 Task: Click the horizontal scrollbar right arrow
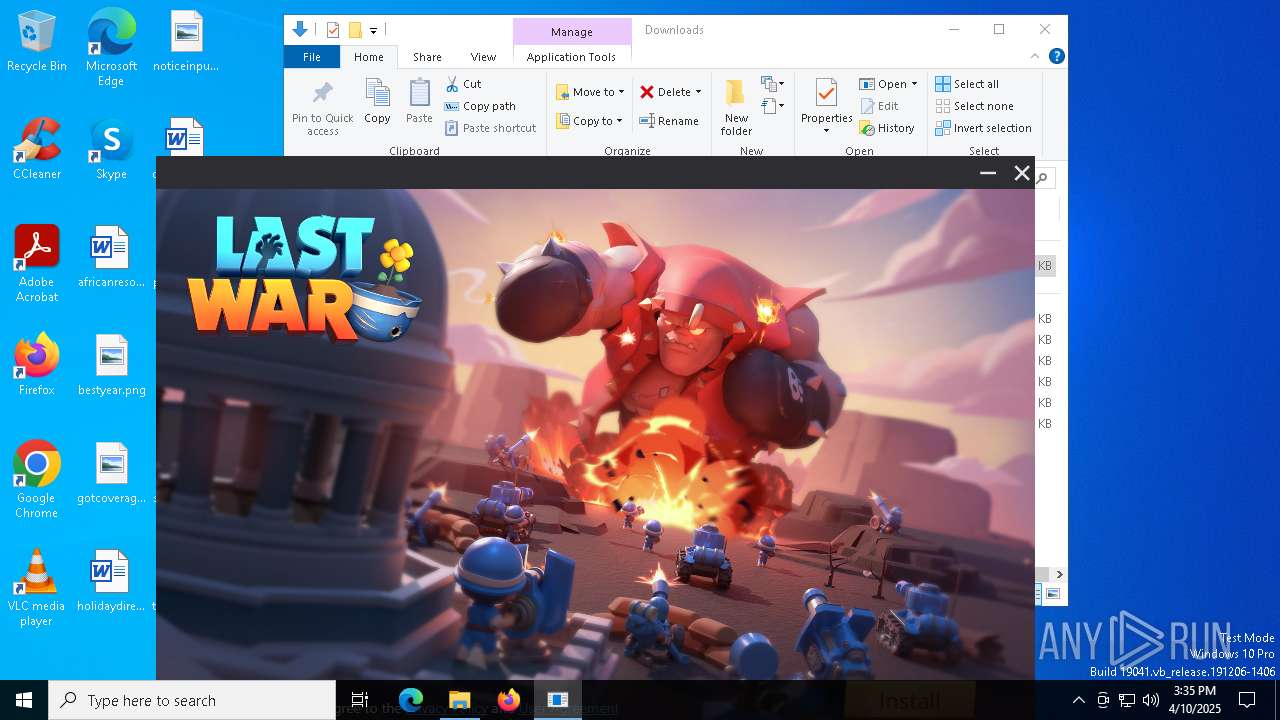[1059, 574]
